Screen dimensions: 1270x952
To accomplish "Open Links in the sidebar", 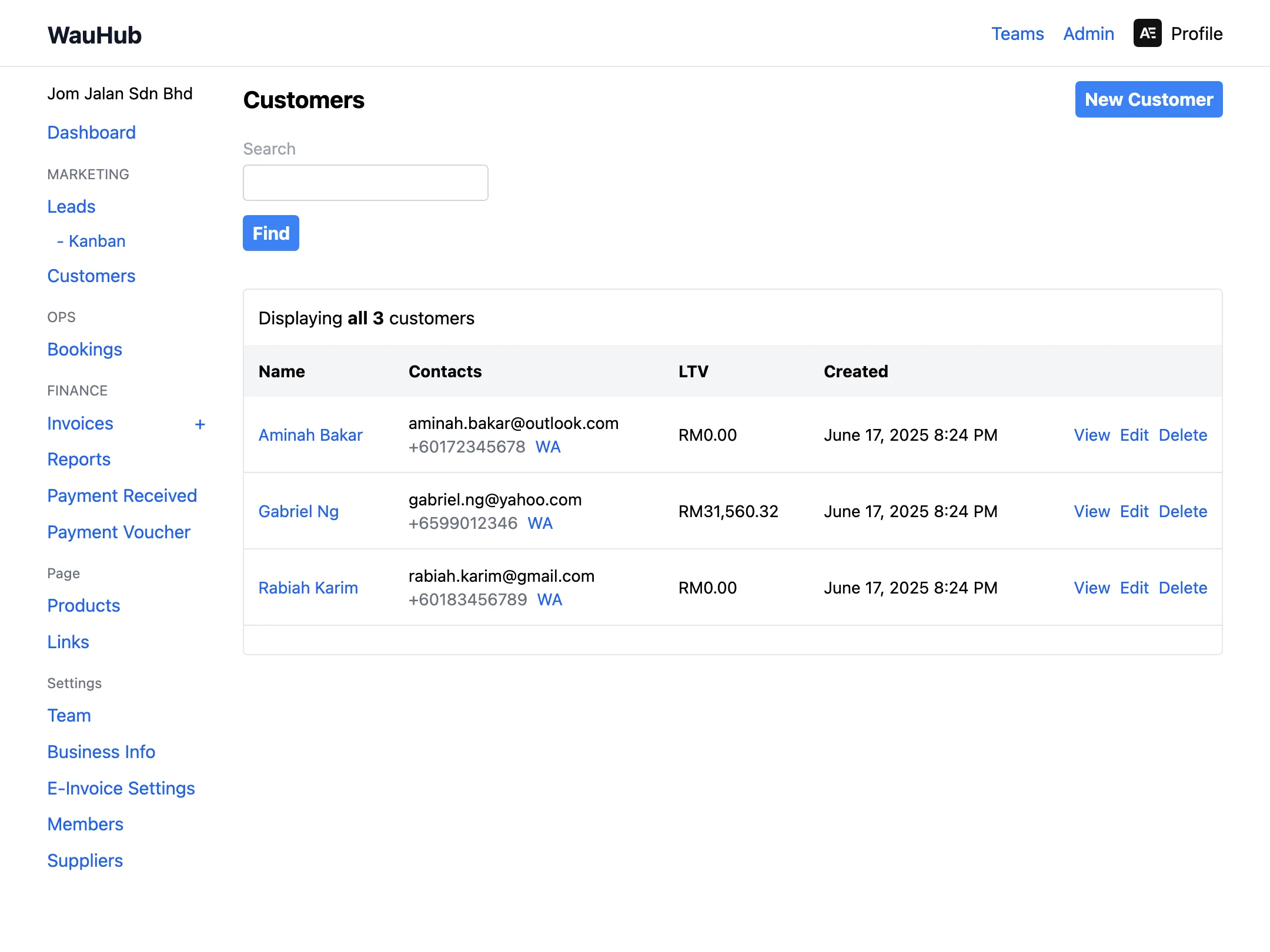I will [68, 642].
